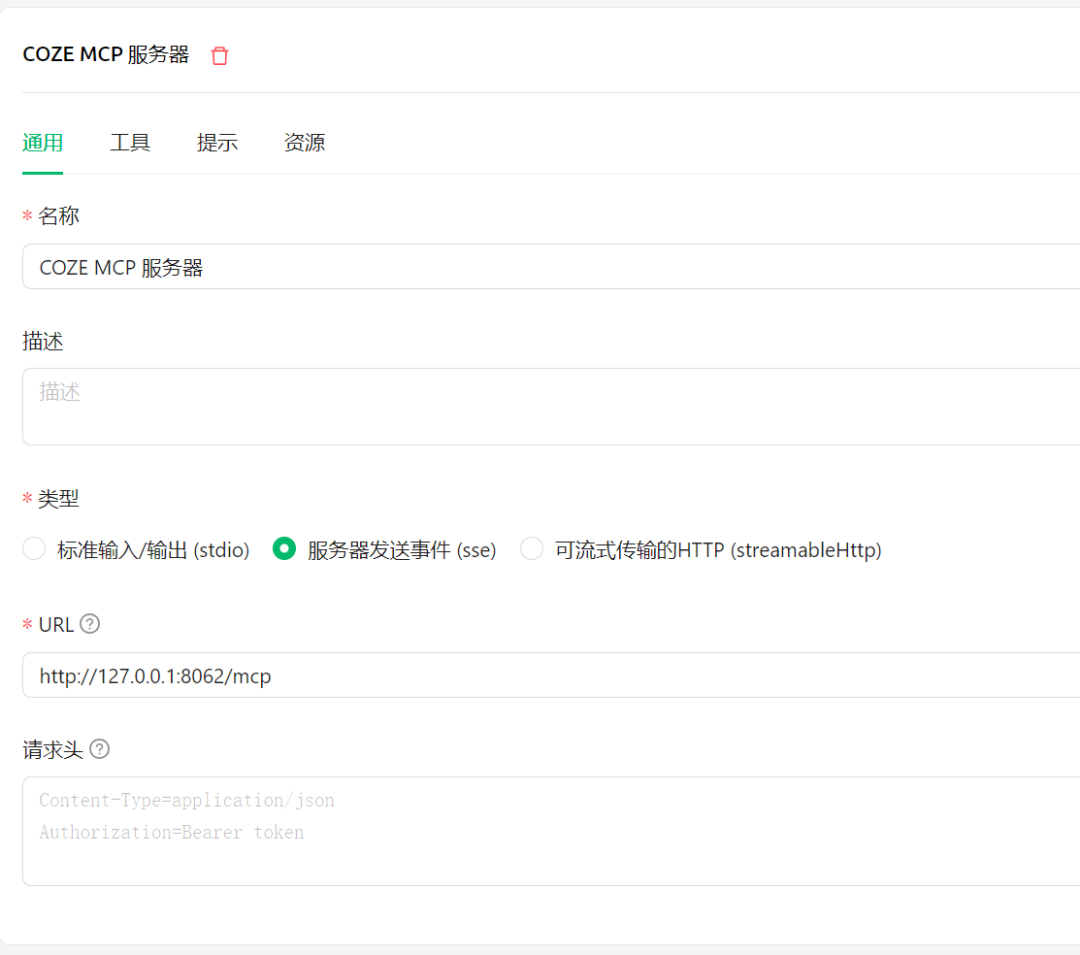Delete the COZE MCP server via trash icon
This screenshot has height=955, width=1080.
[x=220, y=56]
